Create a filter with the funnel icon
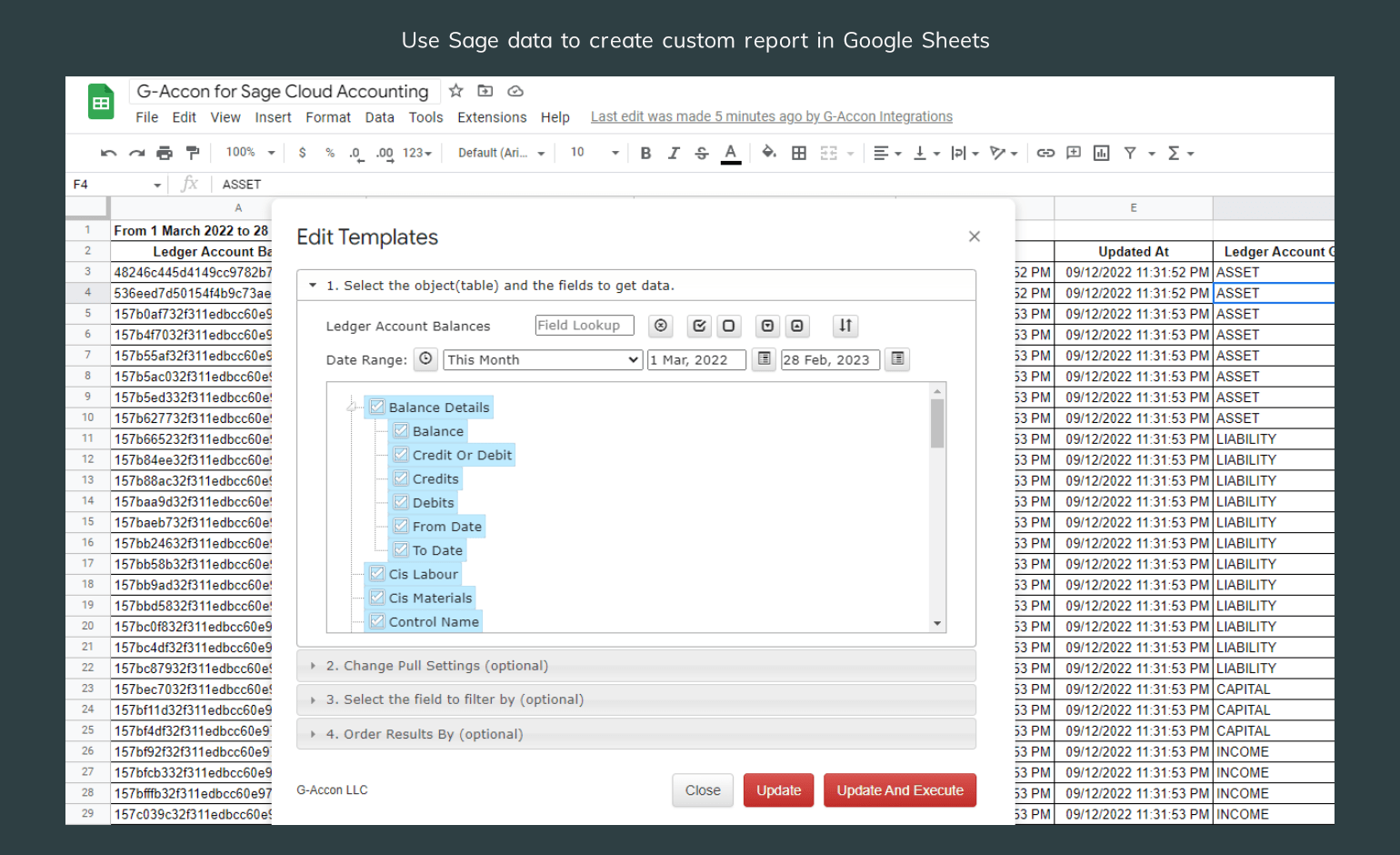This screenshot has width=1400, height=855. 1130,153
